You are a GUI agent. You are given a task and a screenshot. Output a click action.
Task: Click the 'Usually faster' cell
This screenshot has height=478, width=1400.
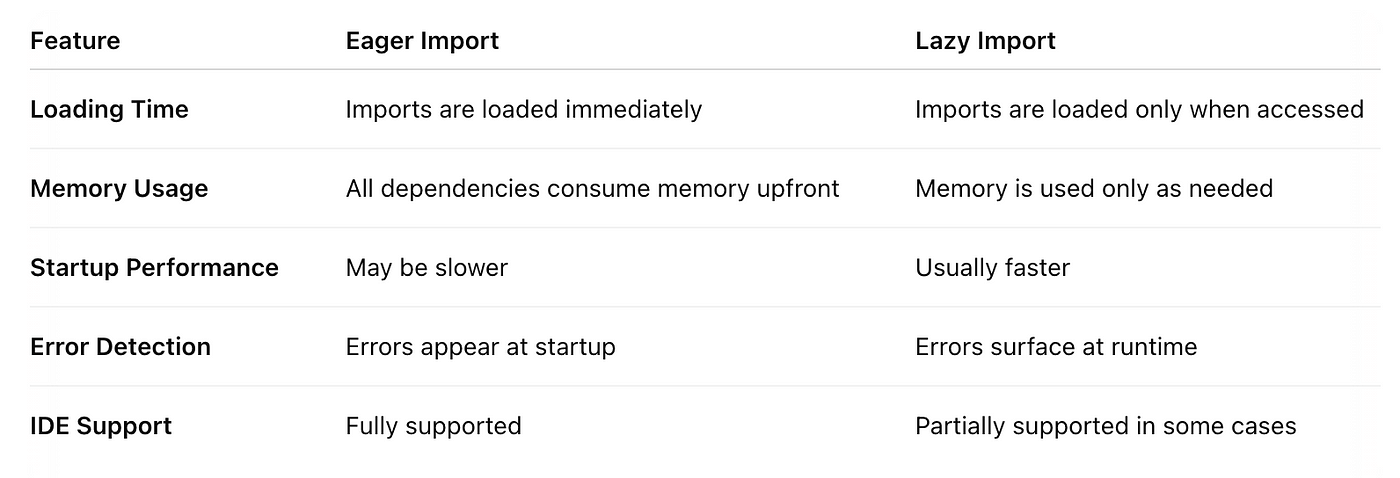(x=993, y=268)
